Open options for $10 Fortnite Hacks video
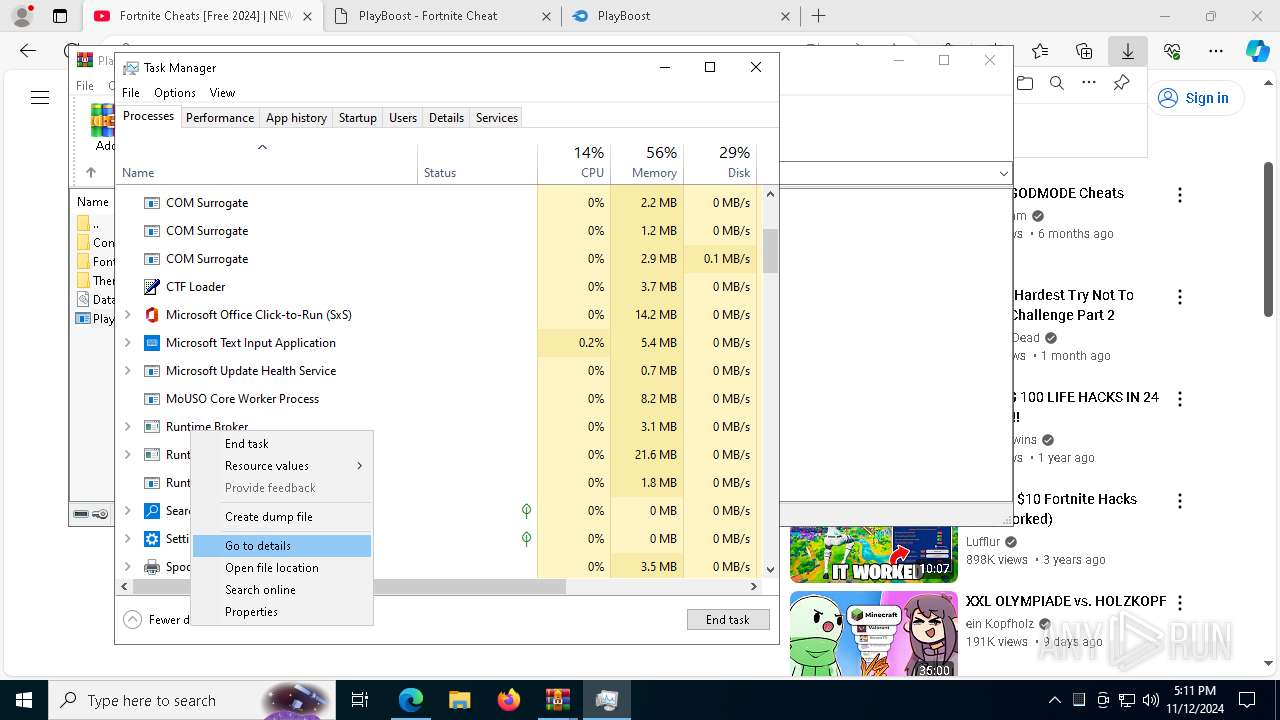 1180,501
